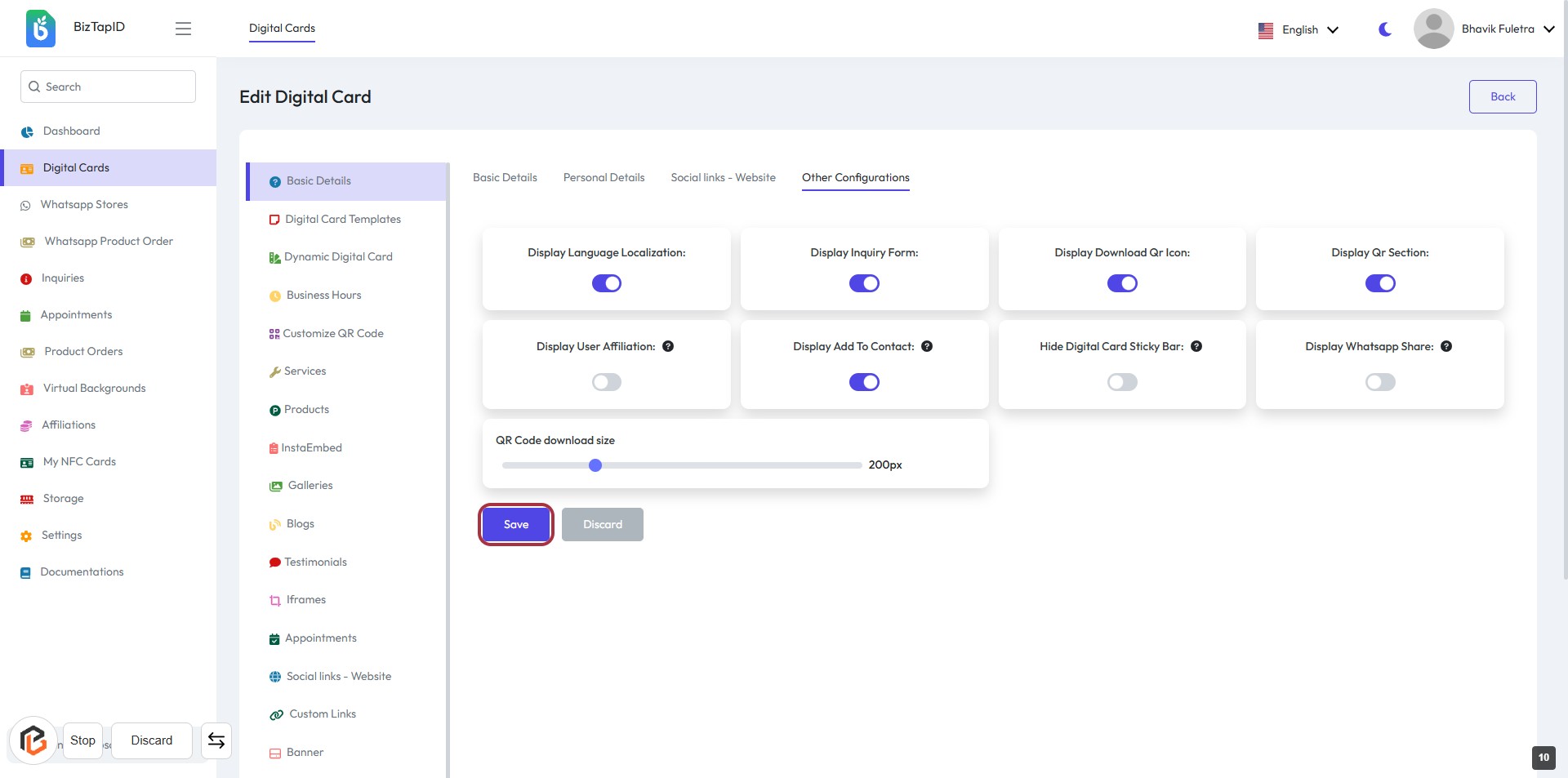Click the user profile avatar
Image resolution: width=1568 pixels, height=778 pixels.
1433,29
